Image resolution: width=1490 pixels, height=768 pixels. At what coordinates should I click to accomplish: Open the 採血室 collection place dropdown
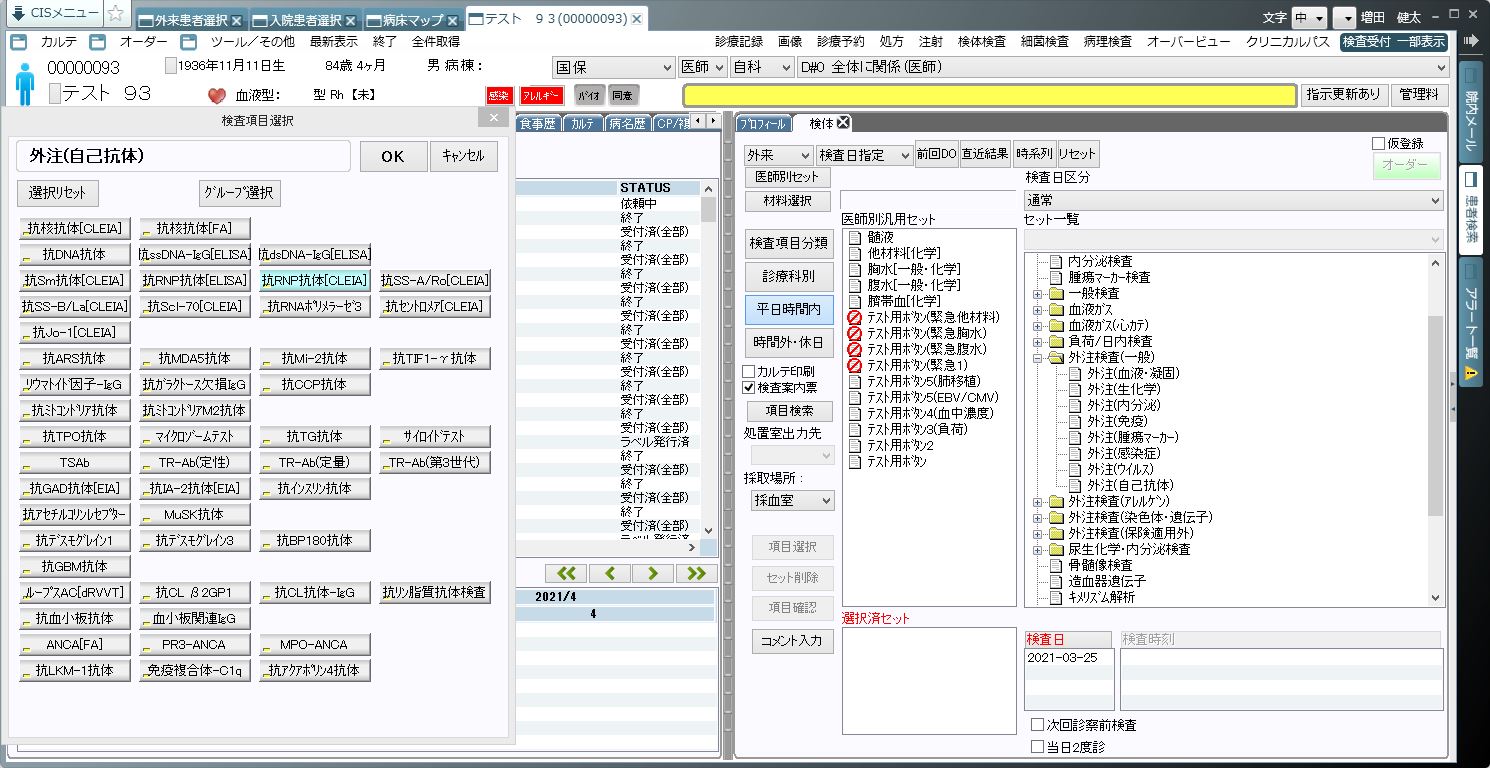tap(793, 500)
